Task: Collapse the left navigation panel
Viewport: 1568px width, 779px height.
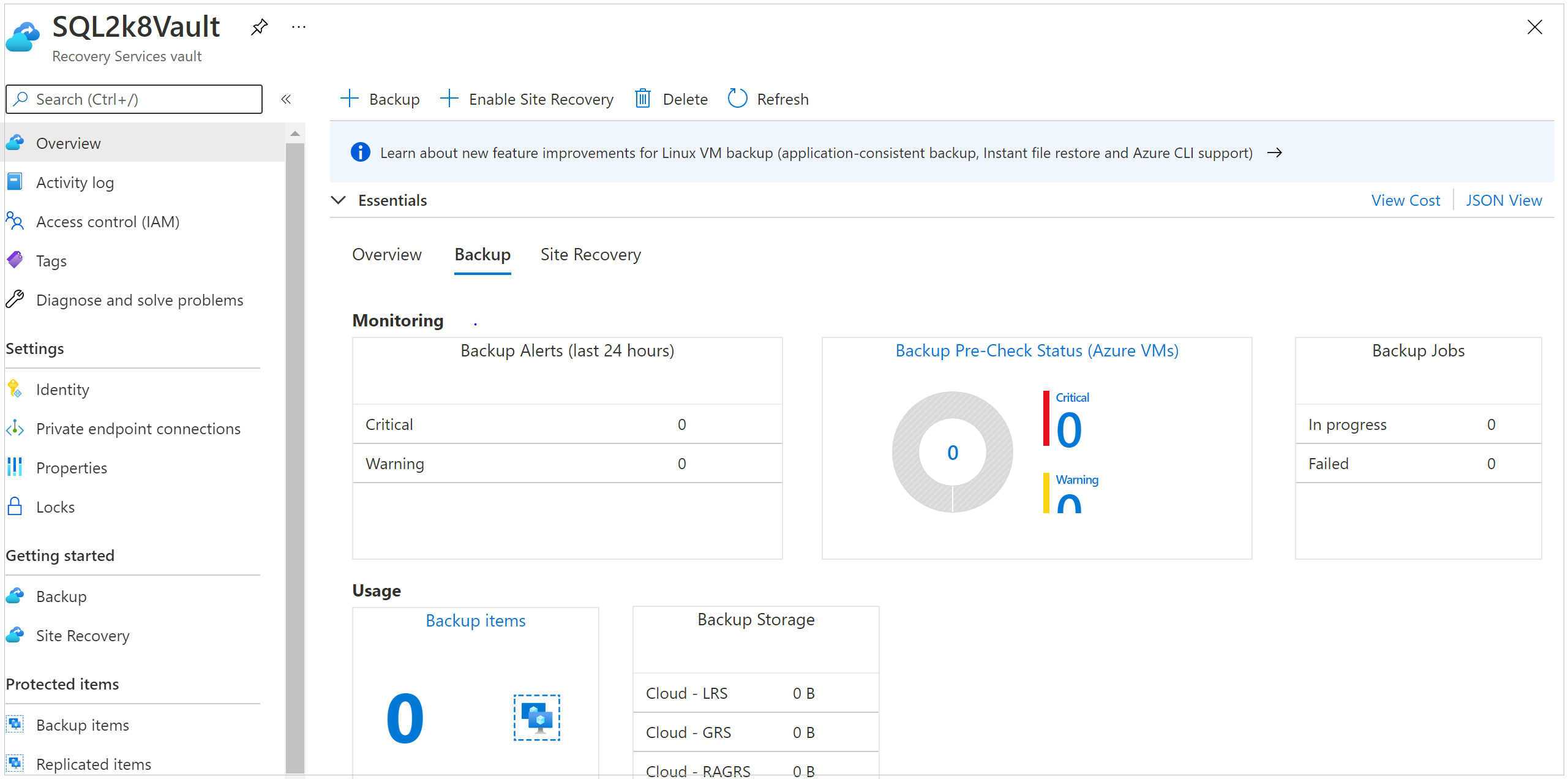Action: click(x=286, y=99)
